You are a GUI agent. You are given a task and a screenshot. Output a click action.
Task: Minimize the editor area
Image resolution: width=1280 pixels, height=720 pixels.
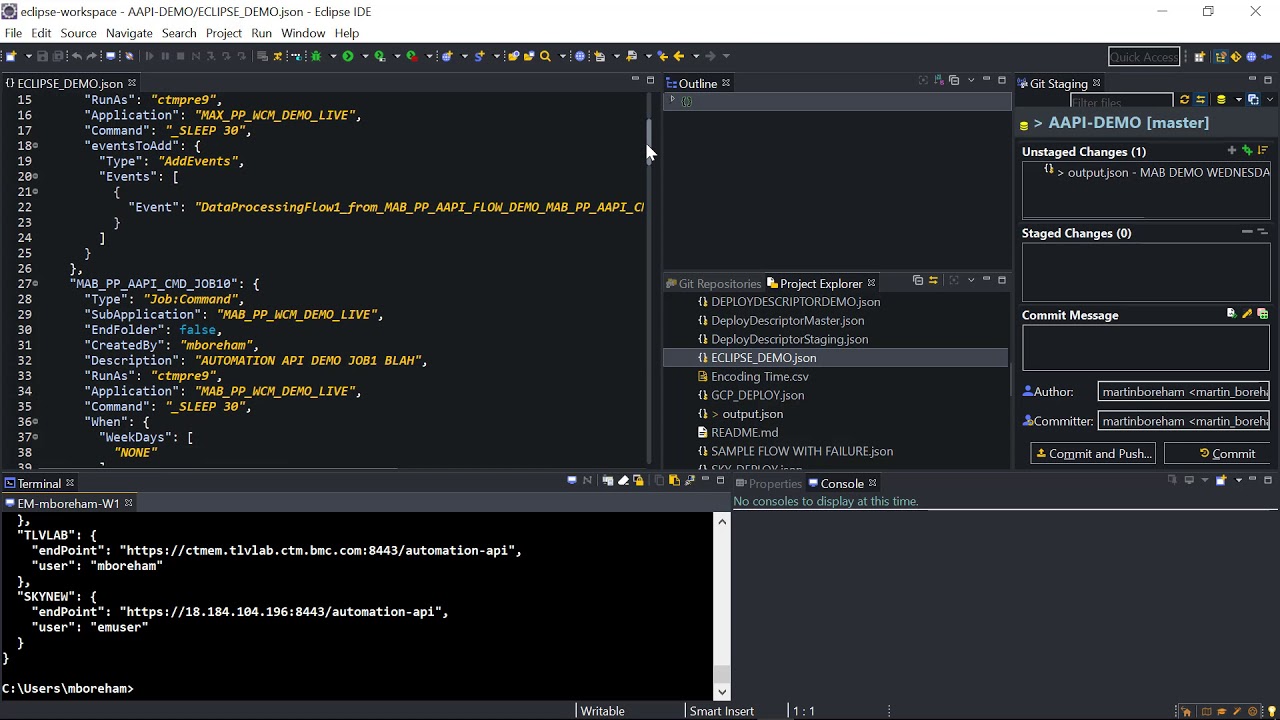tap(634, 80)
